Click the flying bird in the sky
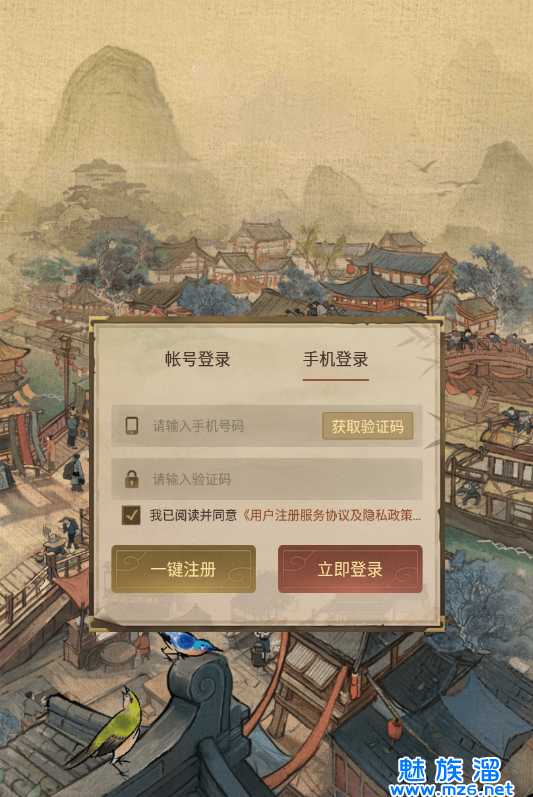This screenshot has width=533, height=797. (x=423, y=166)
